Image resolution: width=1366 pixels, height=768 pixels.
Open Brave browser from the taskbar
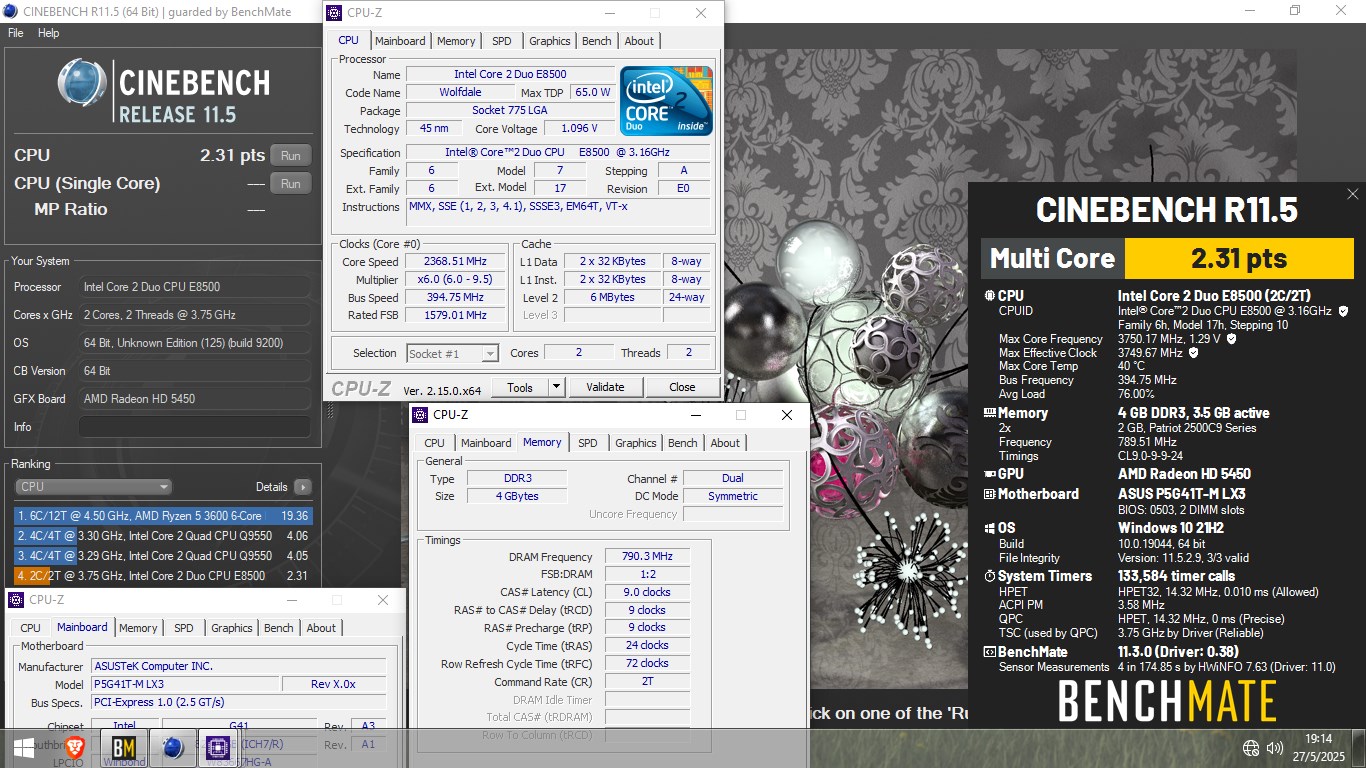click(x=76, y=747)
